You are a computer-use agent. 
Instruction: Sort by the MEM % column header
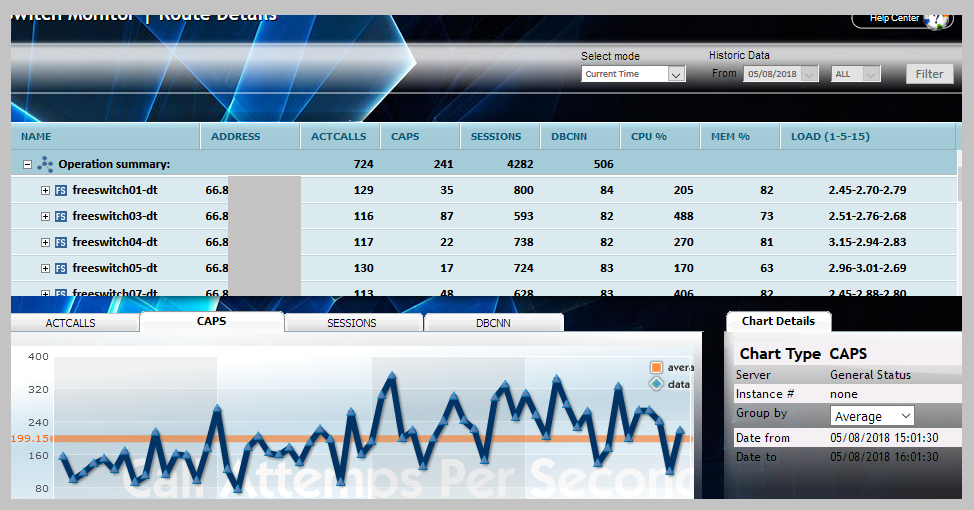click(x=740, y=137)
